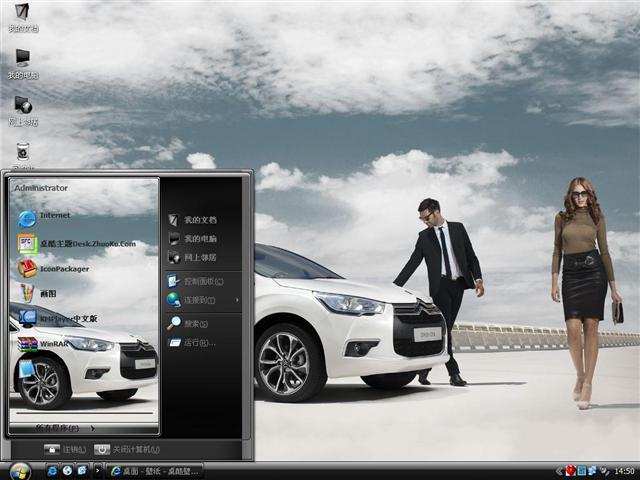The image size is (640, 480).
Task: Open the 画图 Paint program
Action: tap(38, 293)
